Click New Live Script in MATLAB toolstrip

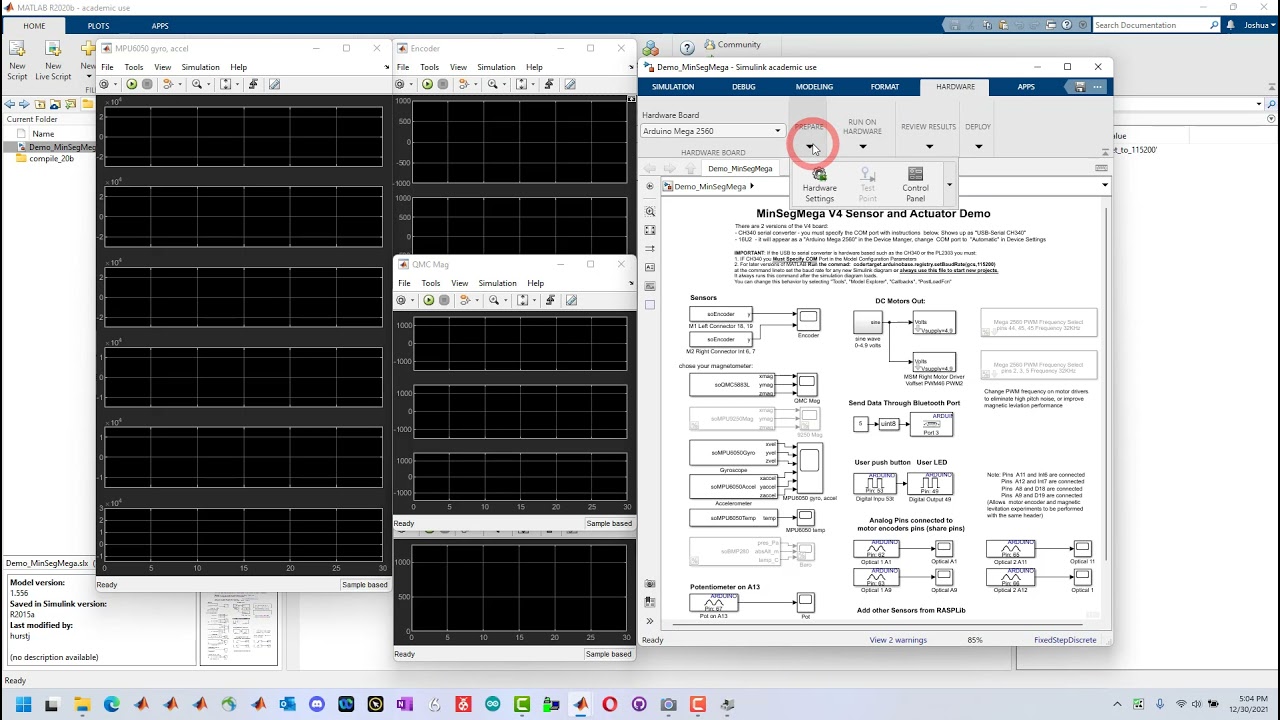(53, 59)
